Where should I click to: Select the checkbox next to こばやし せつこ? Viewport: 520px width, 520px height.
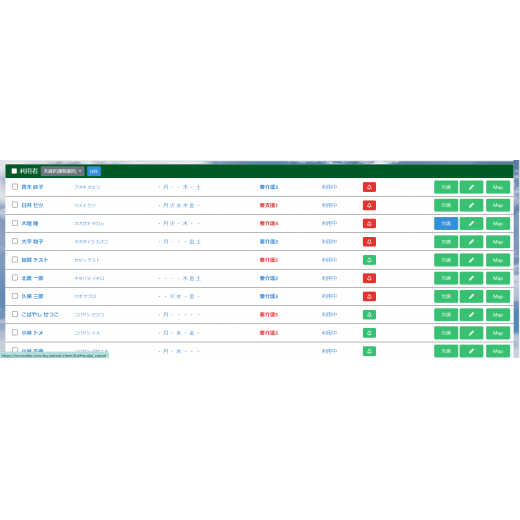click(15, 314)
